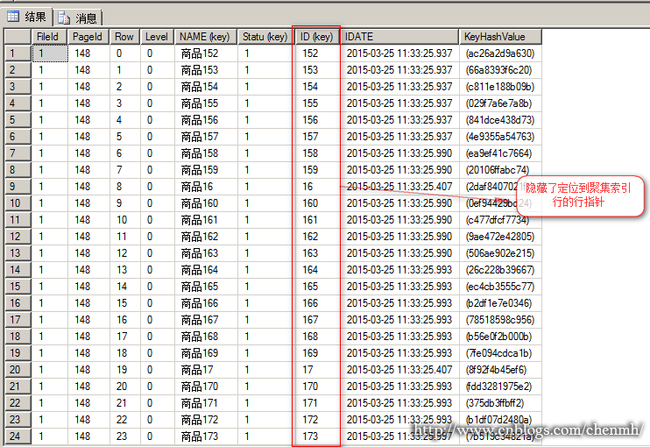Select the Statu (key) column header
Viewport: 650px width, 447px height.
coord(265,36)
